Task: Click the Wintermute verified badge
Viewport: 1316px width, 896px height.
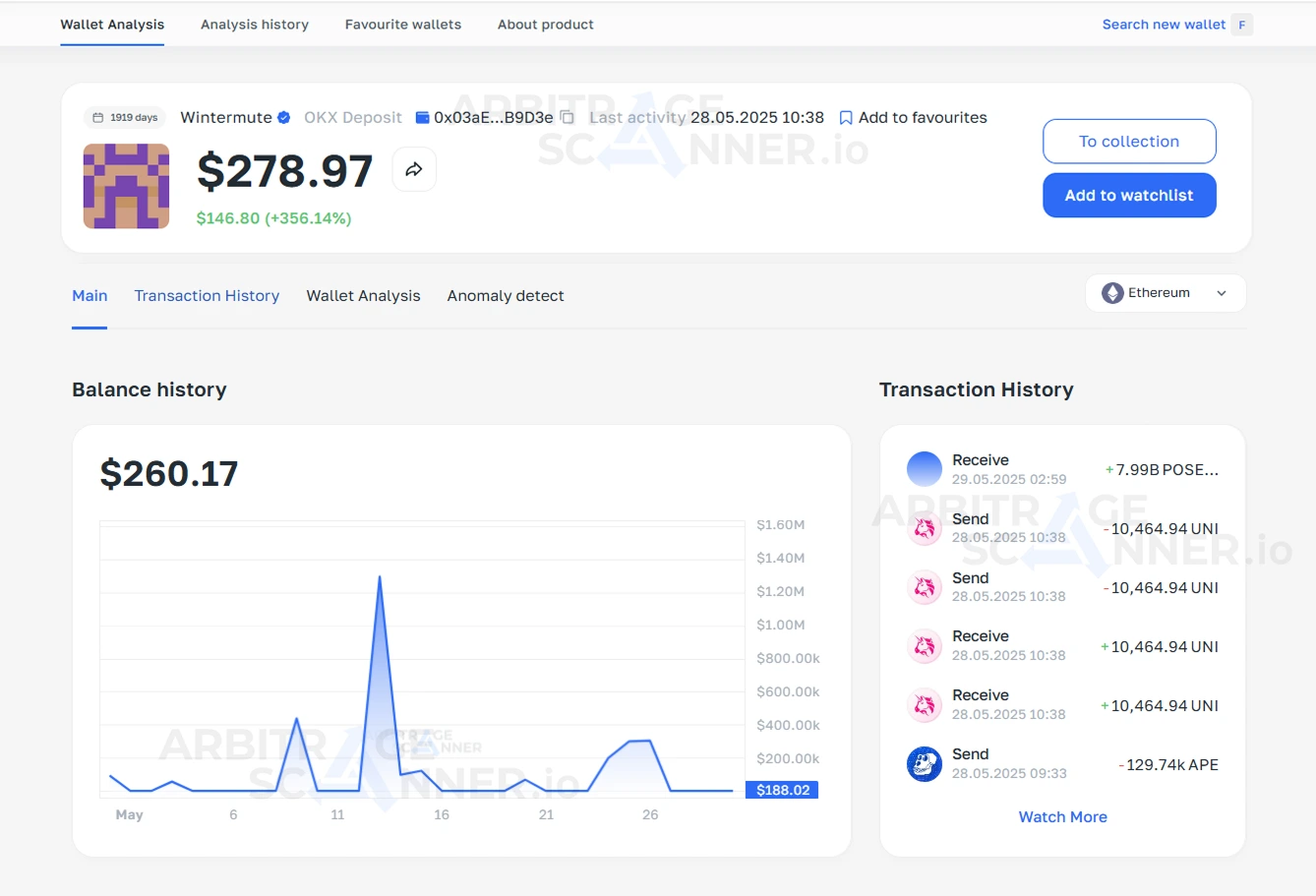Action: pos(284,117)
